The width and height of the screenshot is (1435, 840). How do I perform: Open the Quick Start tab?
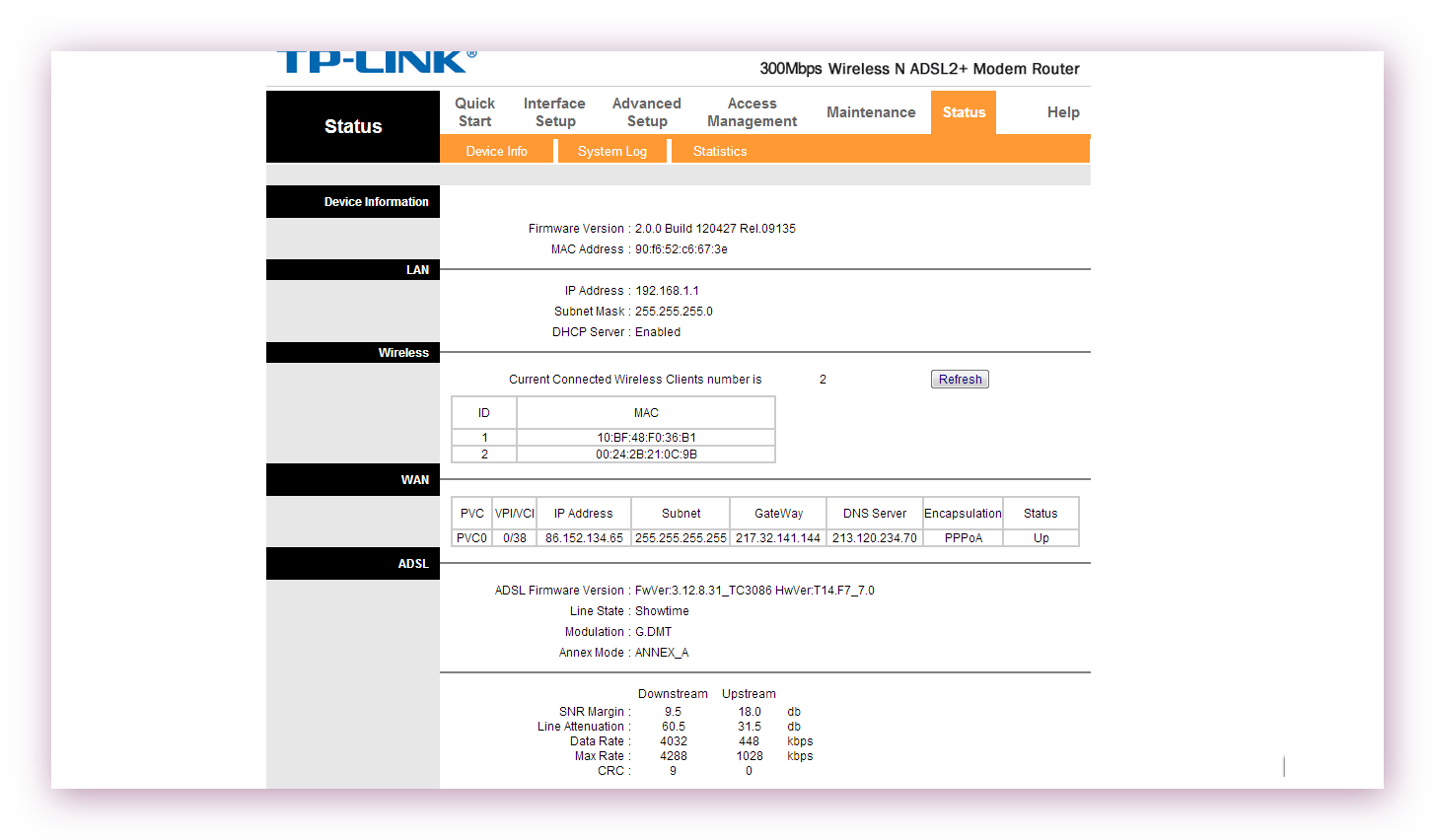click(474, 112)
